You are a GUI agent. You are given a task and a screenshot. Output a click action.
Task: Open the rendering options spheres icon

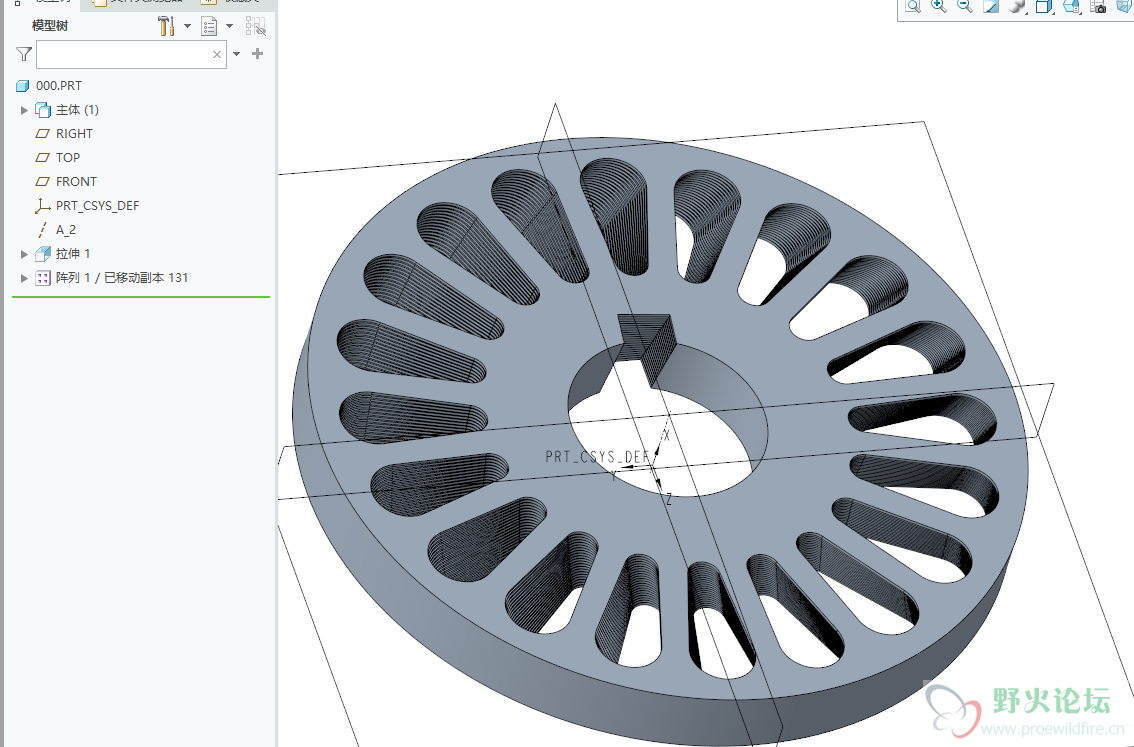[1018, 7]
